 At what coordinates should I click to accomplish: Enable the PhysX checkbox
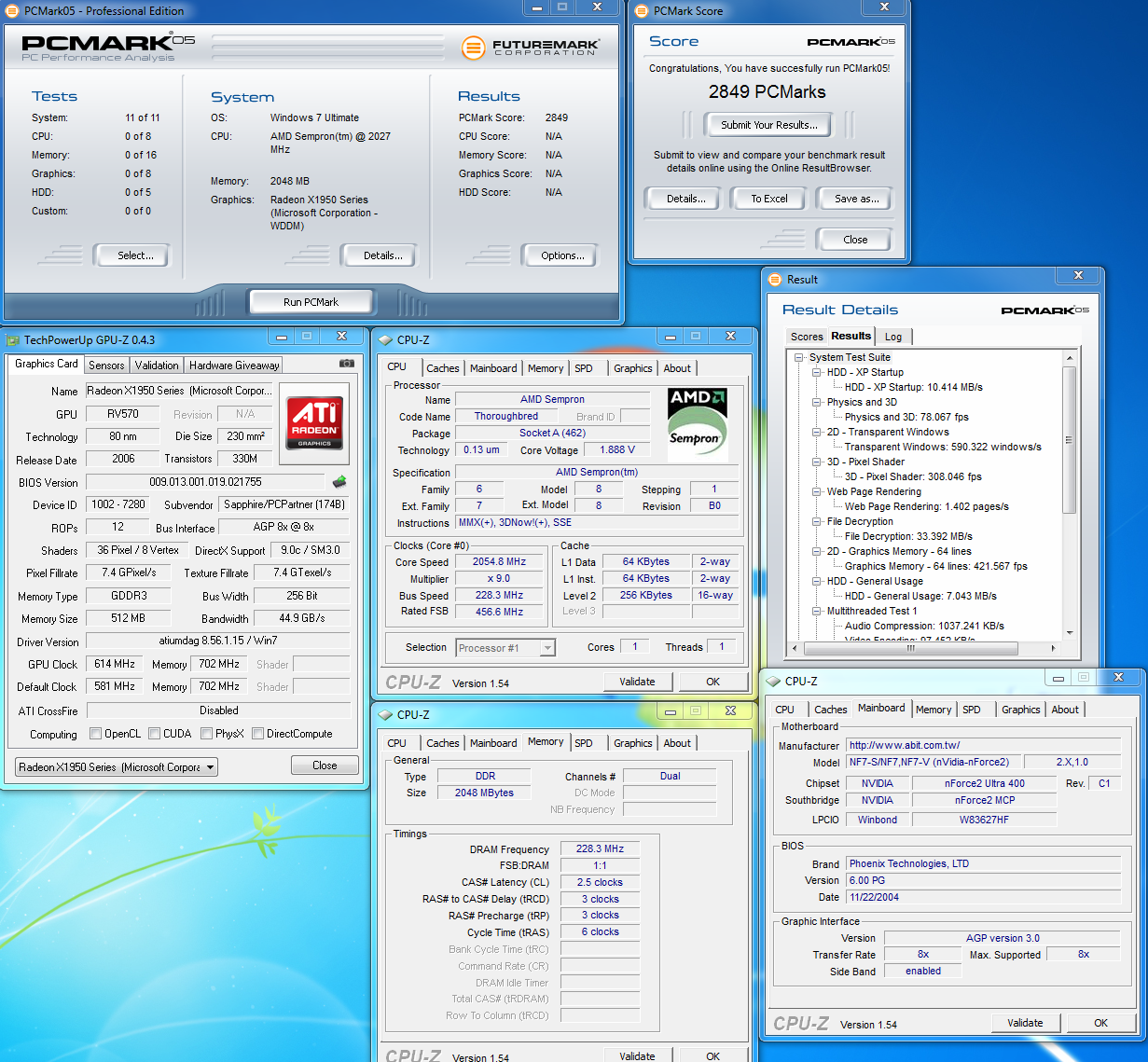tap(206, 734)
